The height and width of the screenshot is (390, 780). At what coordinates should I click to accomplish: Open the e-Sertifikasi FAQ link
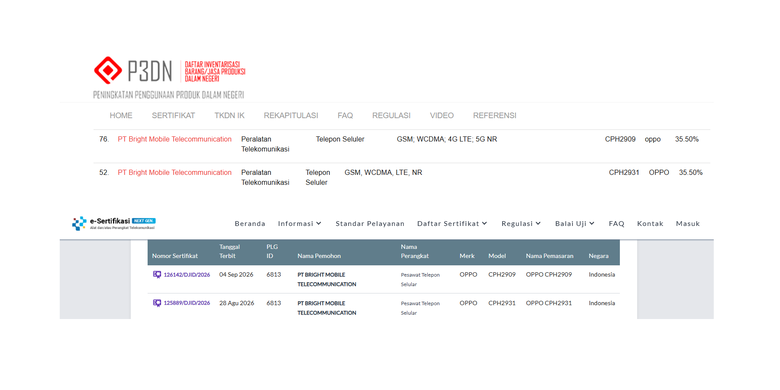616,223
